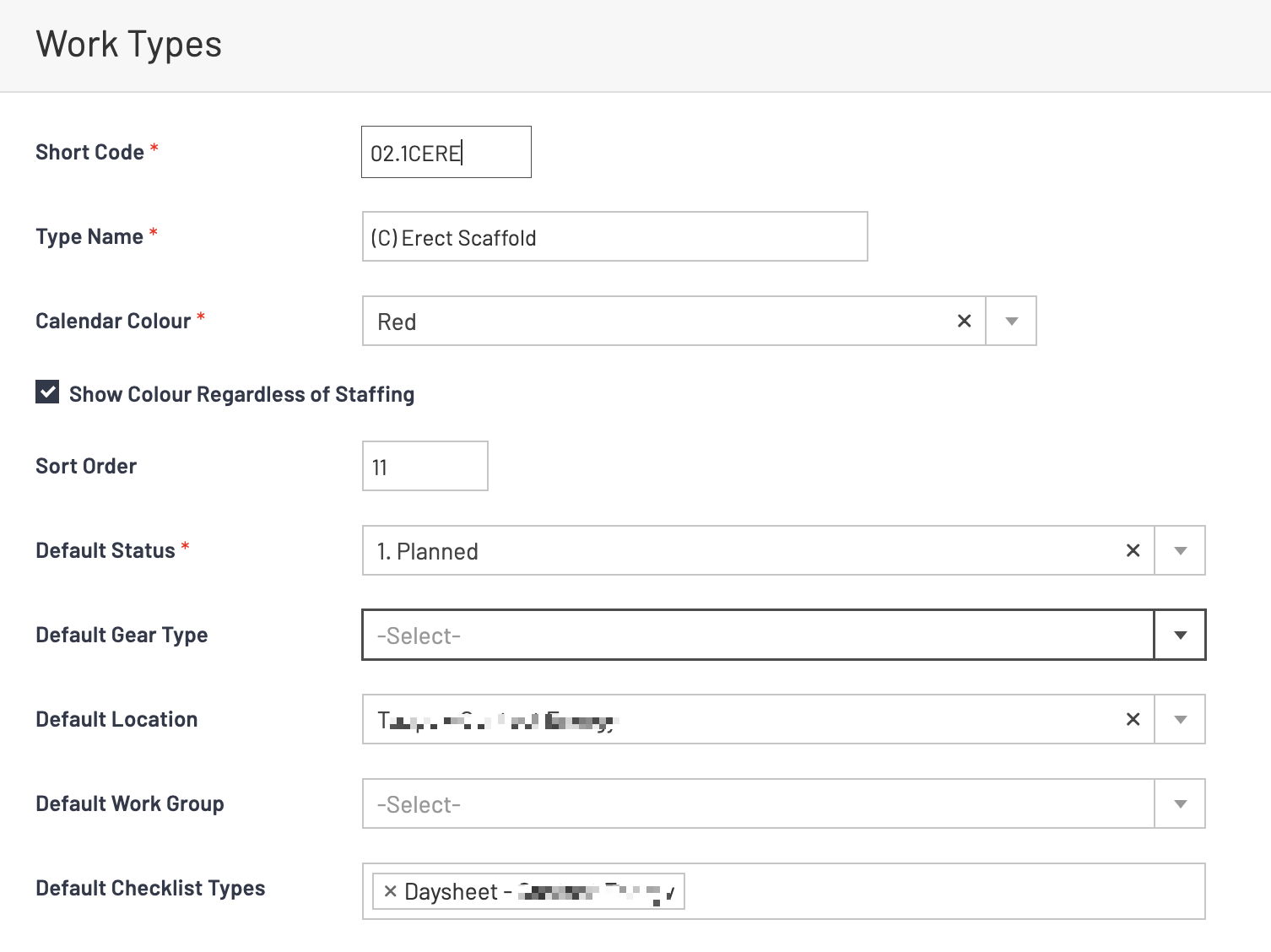This screenshot has width=1271, height=952.
Task: Click the Red value in Calendar Colour
Action: click(x=398, y=322)
